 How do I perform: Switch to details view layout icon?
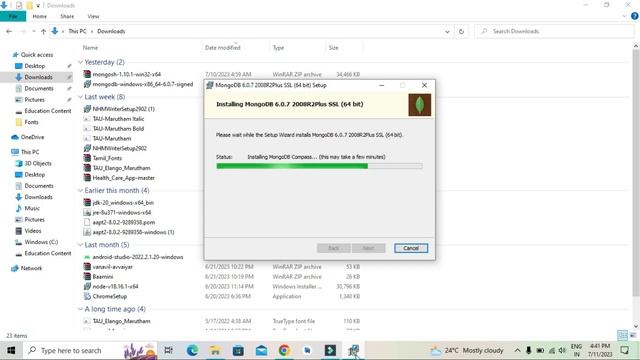pos(622,336)
